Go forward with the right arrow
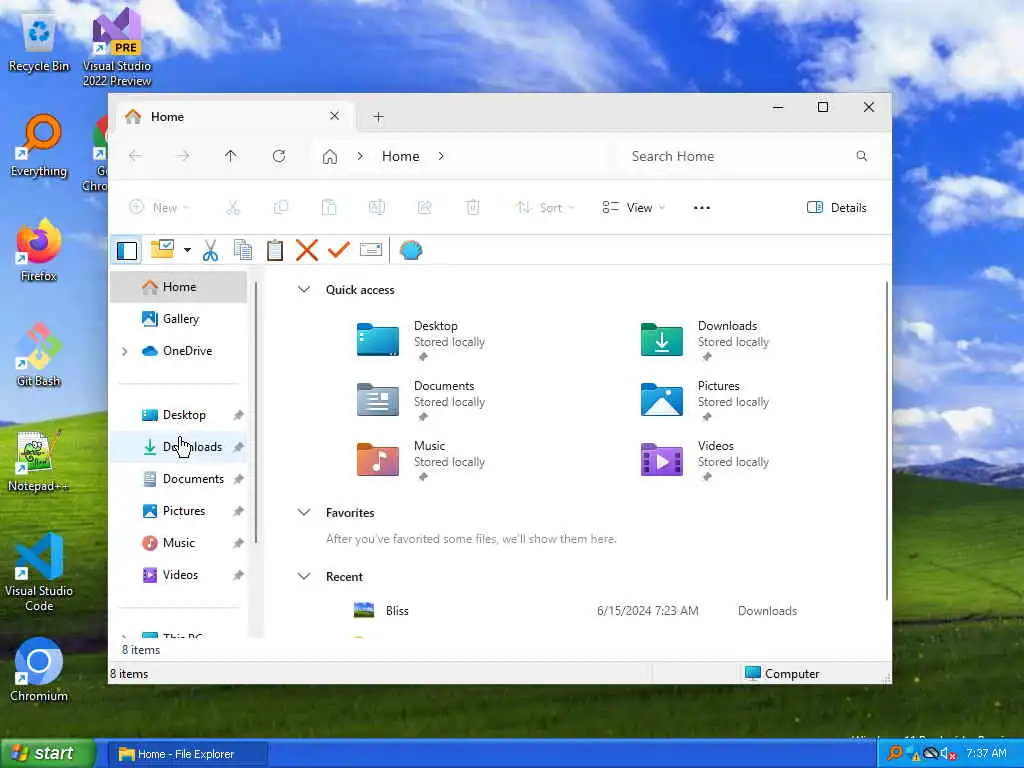This screenshot has height=768, width=1024. [183, 156]
